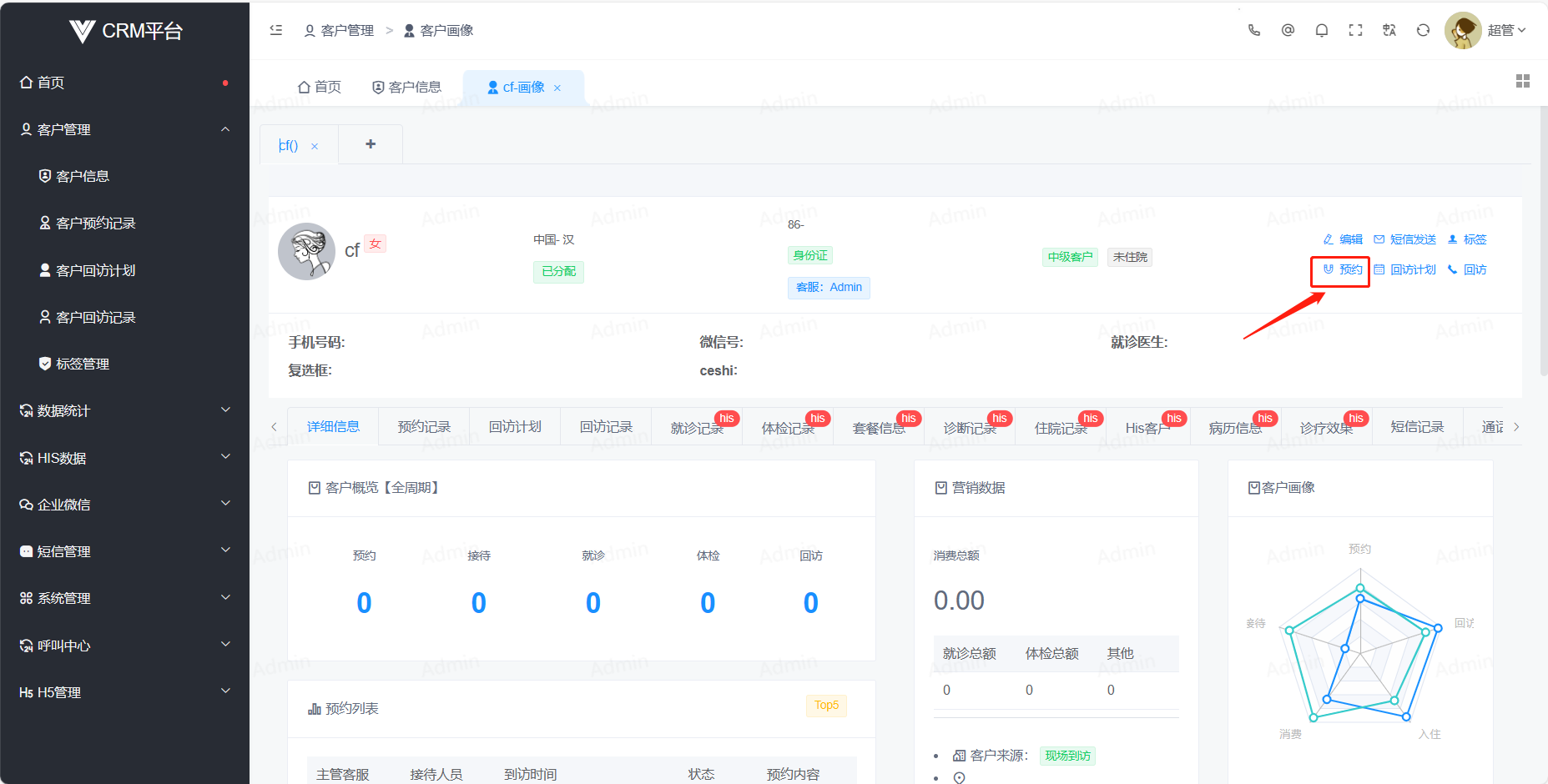Click the 已分配 status tag
1548x784 pixels.
[558, 271]
